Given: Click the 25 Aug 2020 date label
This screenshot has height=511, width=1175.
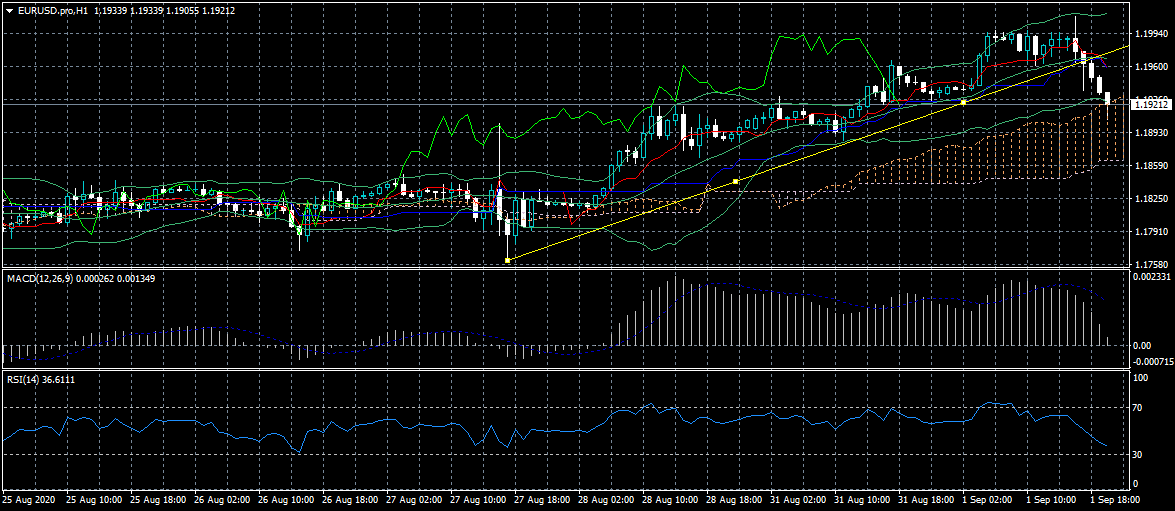Looking at the screenshot, I should pyautogui.click(x=28, y=499).
